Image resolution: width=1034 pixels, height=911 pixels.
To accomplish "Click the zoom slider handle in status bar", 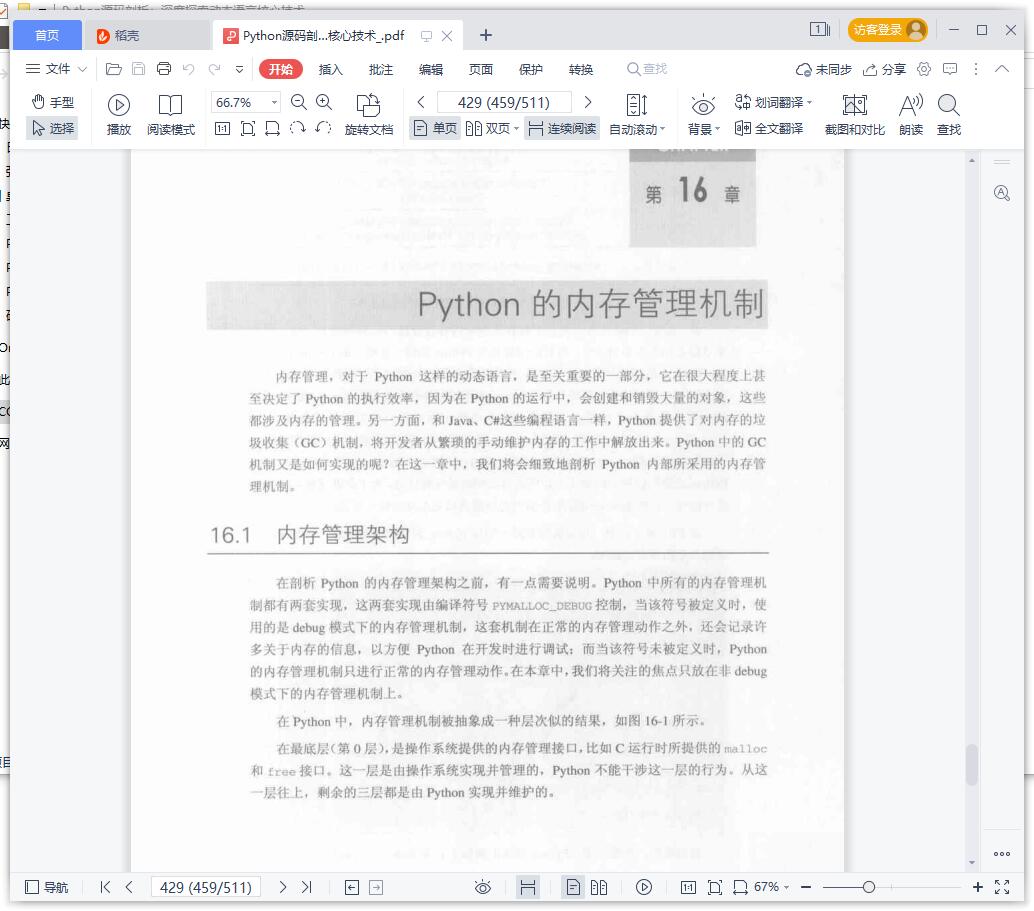I will 868,887.
